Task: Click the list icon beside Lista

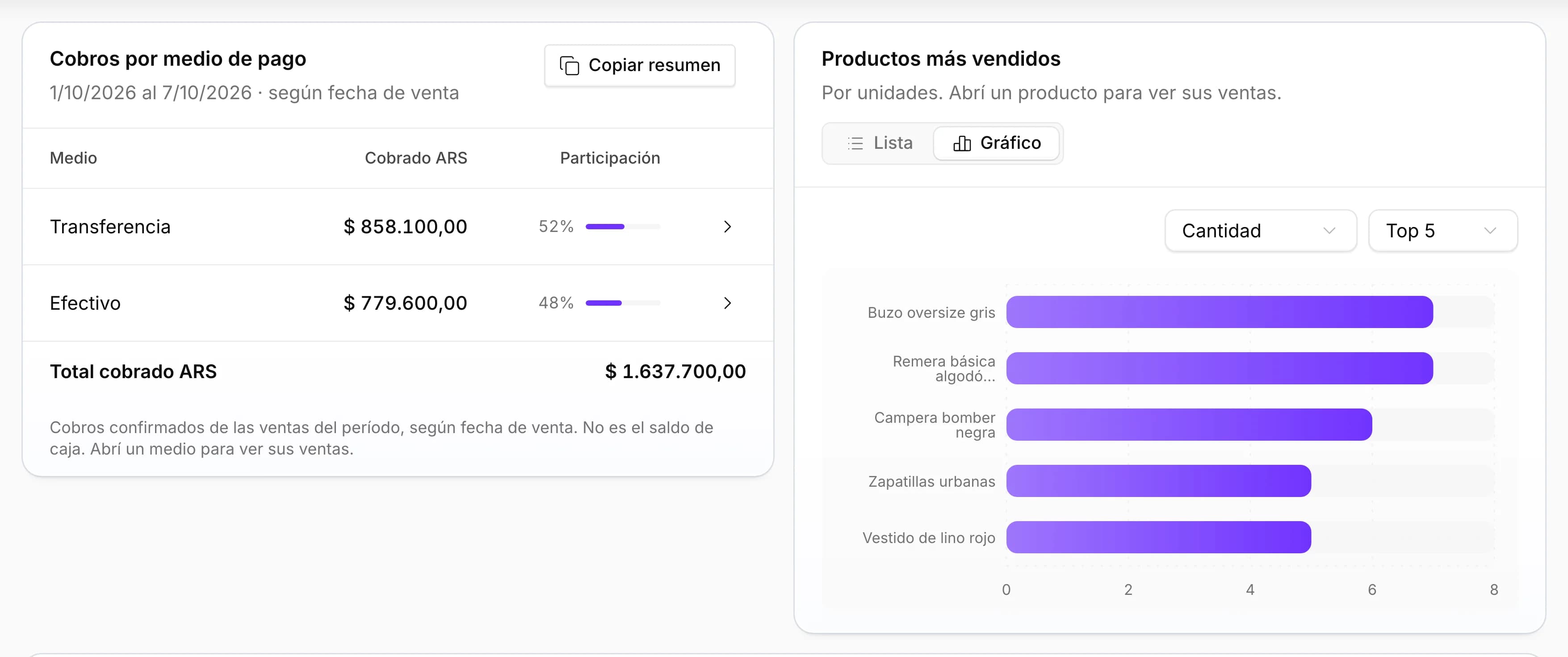Action: coord(855,143)
